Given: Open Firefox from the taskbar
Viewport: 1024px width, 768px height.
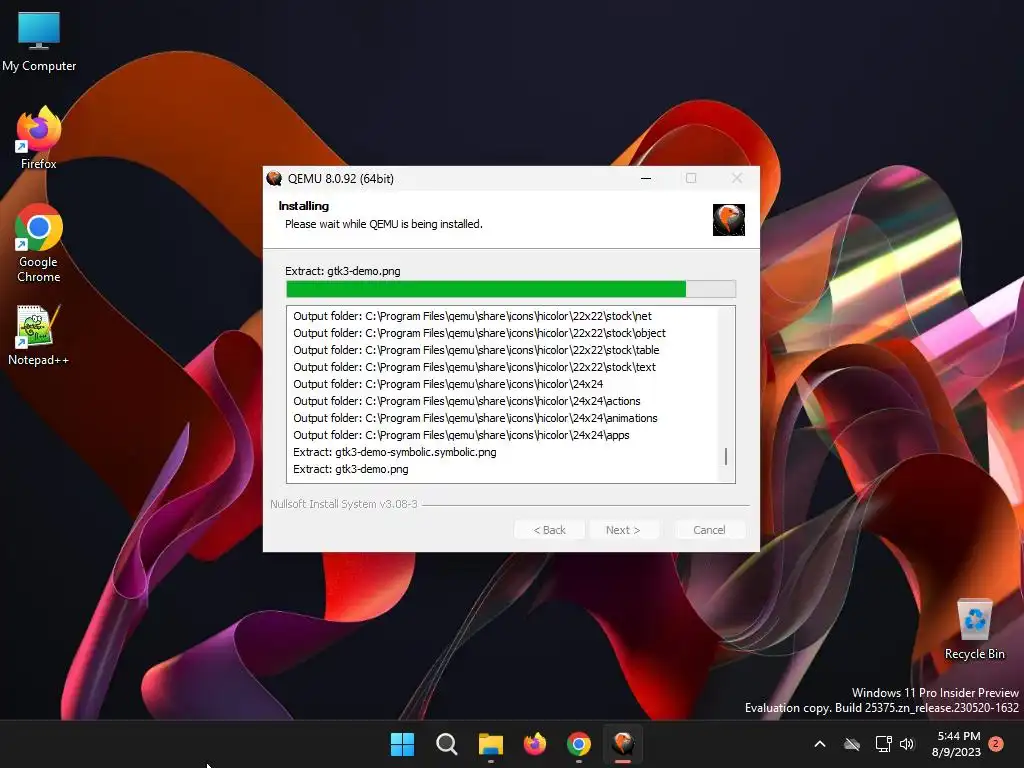Looking at the screenshot, I should [535, 744].
